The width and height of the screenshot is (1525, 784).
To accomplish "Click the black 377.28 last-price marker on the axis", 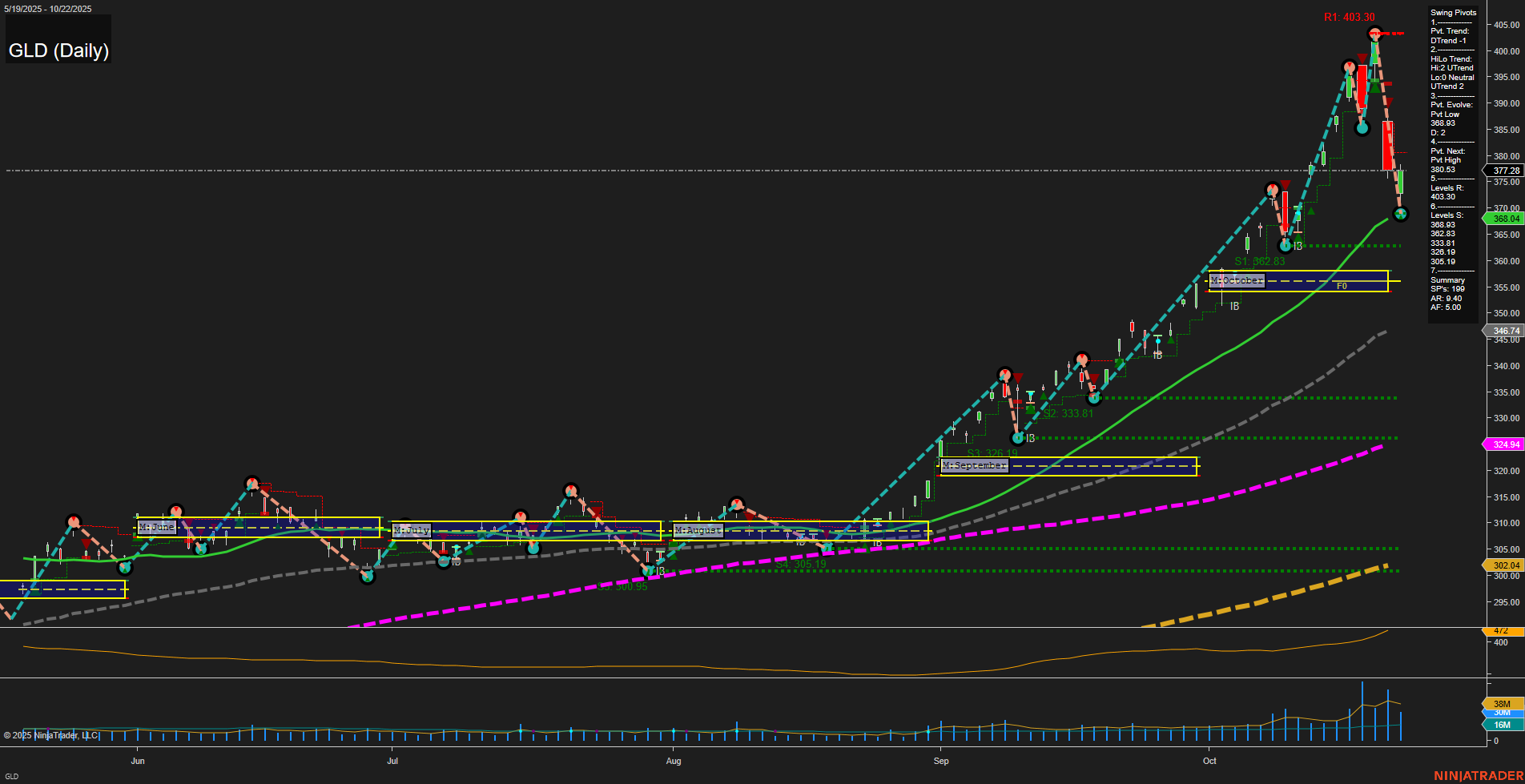I will [x=1504, y=171].
